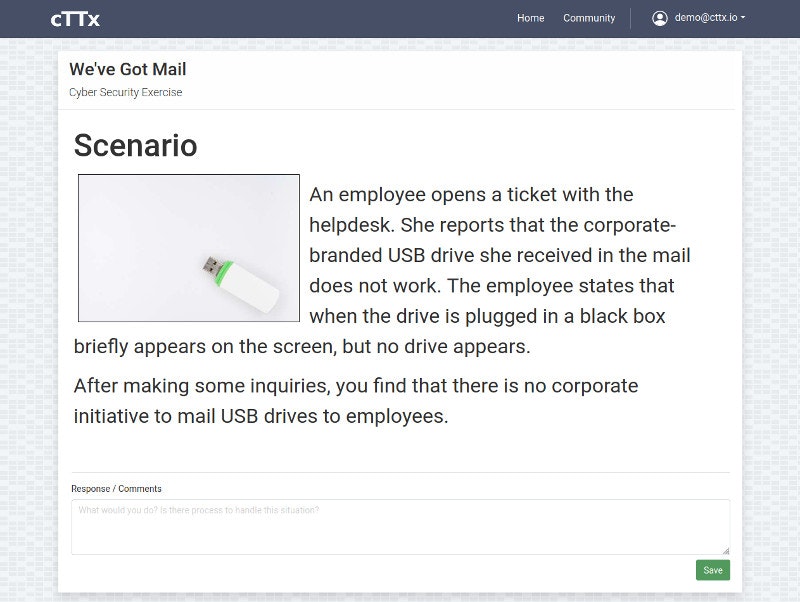Click the 'Scenario' heading
Viewport: 800px width, 602px height.
pos(135,145)
